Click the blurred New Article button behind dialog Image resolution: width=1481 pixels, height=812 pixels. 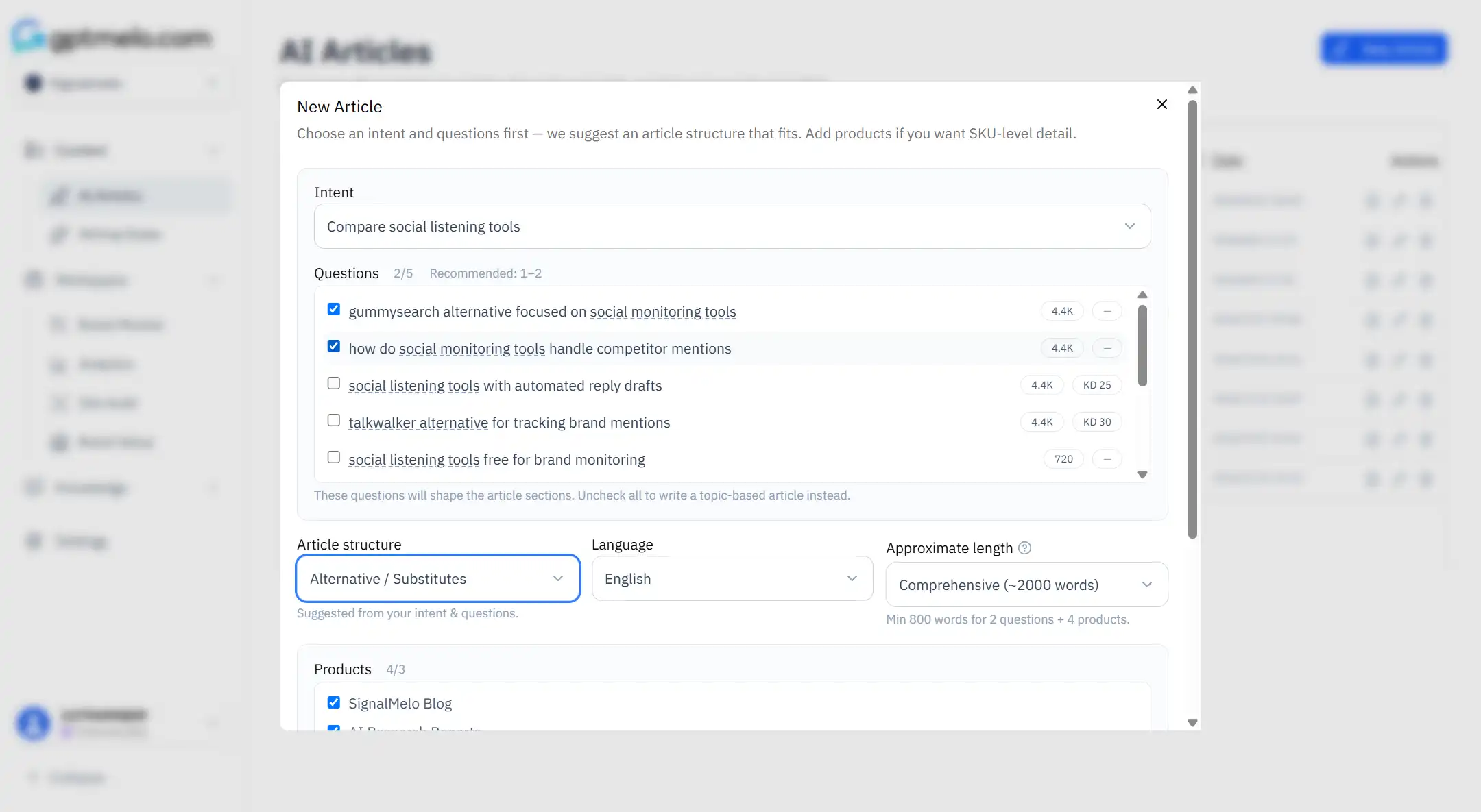coord(1384,49)
